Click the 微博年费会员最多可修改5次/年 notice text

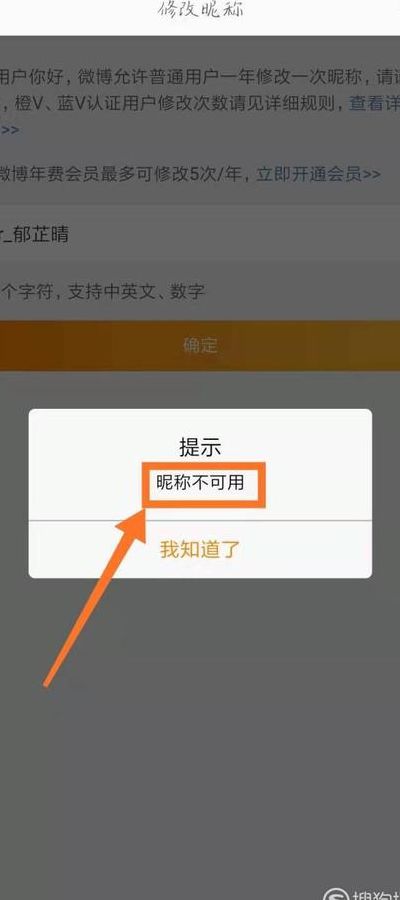tap(121, 174)
